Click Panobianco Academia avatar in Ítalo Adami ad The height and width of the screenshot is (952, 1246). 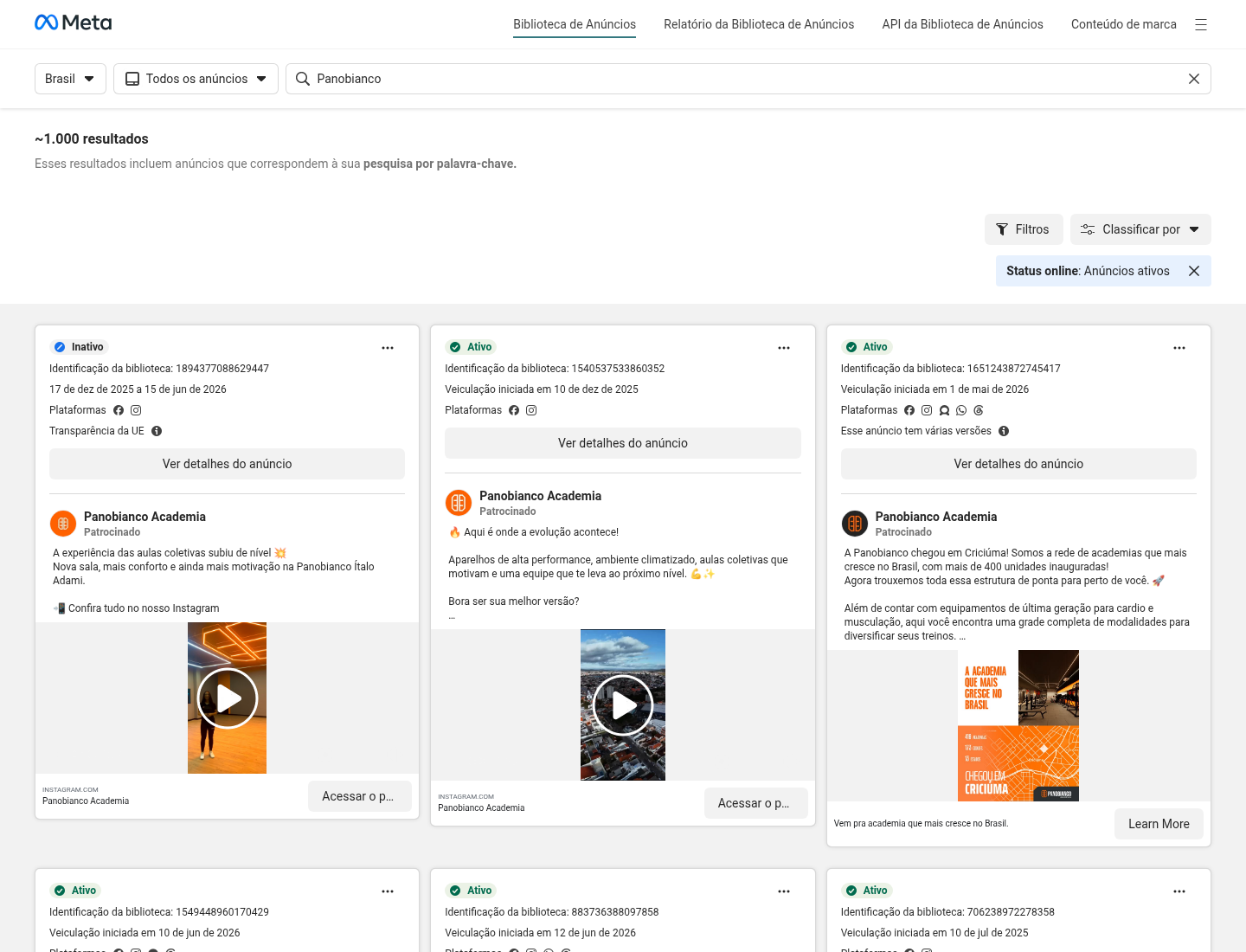63,524
